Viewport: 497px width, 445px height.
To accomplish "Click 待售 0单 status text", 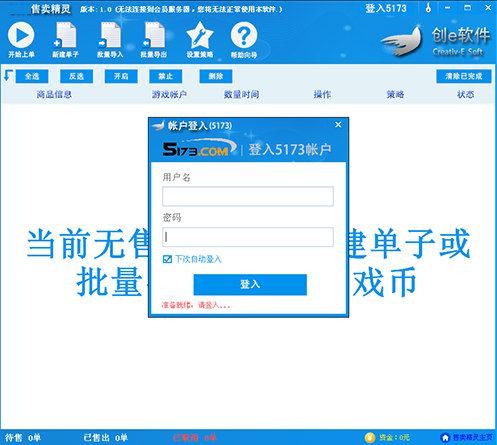I will click(x=23, y=438).
